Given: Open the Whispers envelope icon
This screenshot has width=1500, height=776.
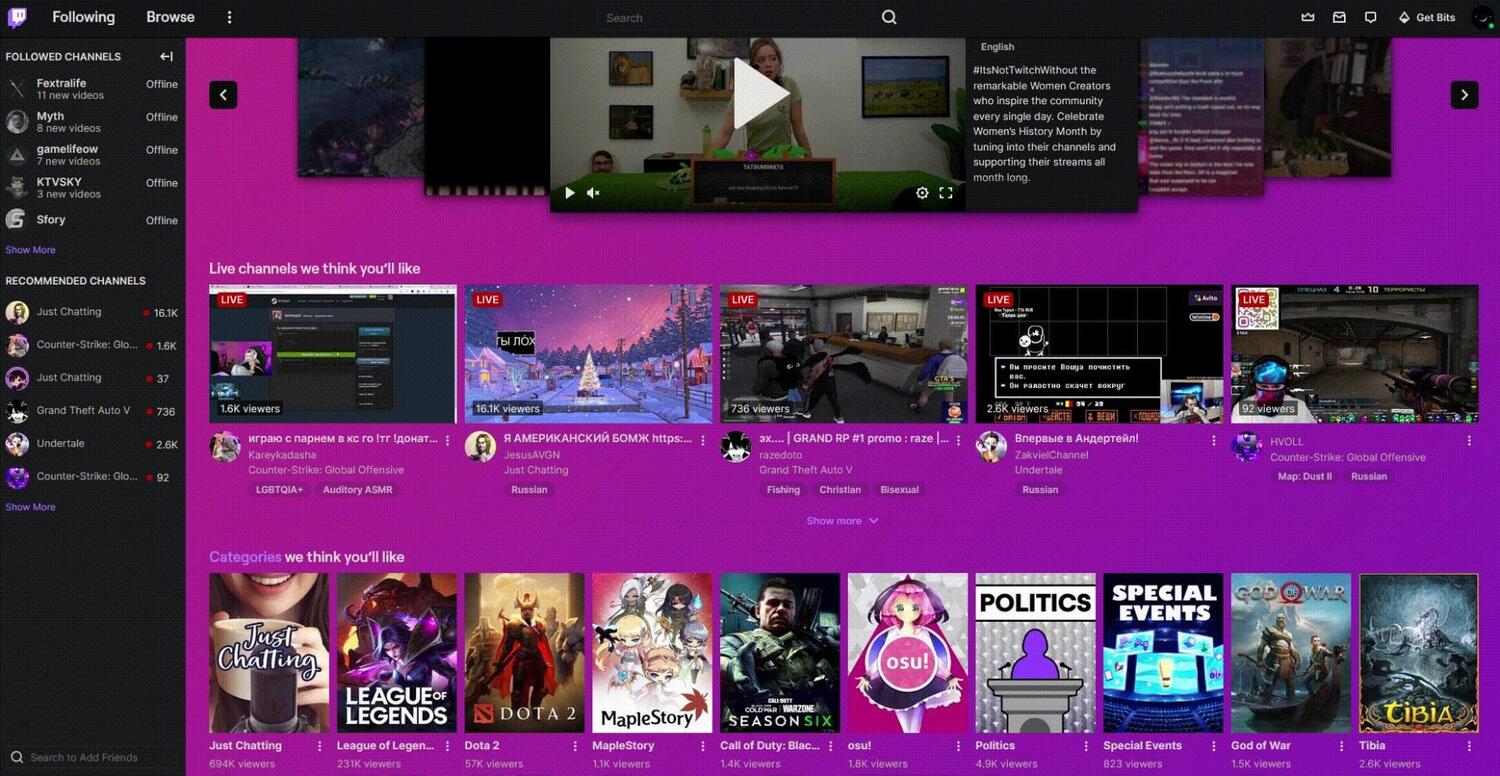Looking at the screenshot, I should coord(1337,17).
